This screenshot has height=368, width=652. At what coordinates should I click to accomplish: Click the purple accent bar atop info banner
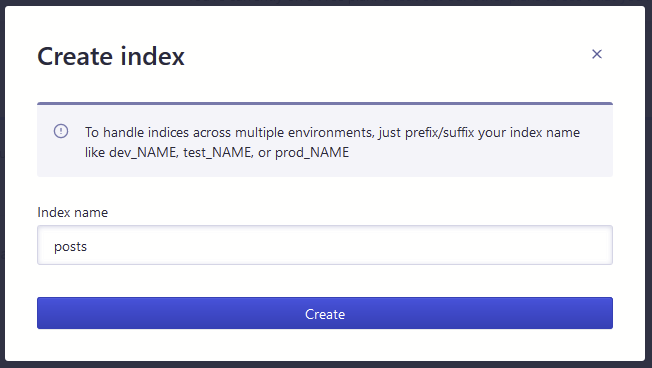[325, 103]
